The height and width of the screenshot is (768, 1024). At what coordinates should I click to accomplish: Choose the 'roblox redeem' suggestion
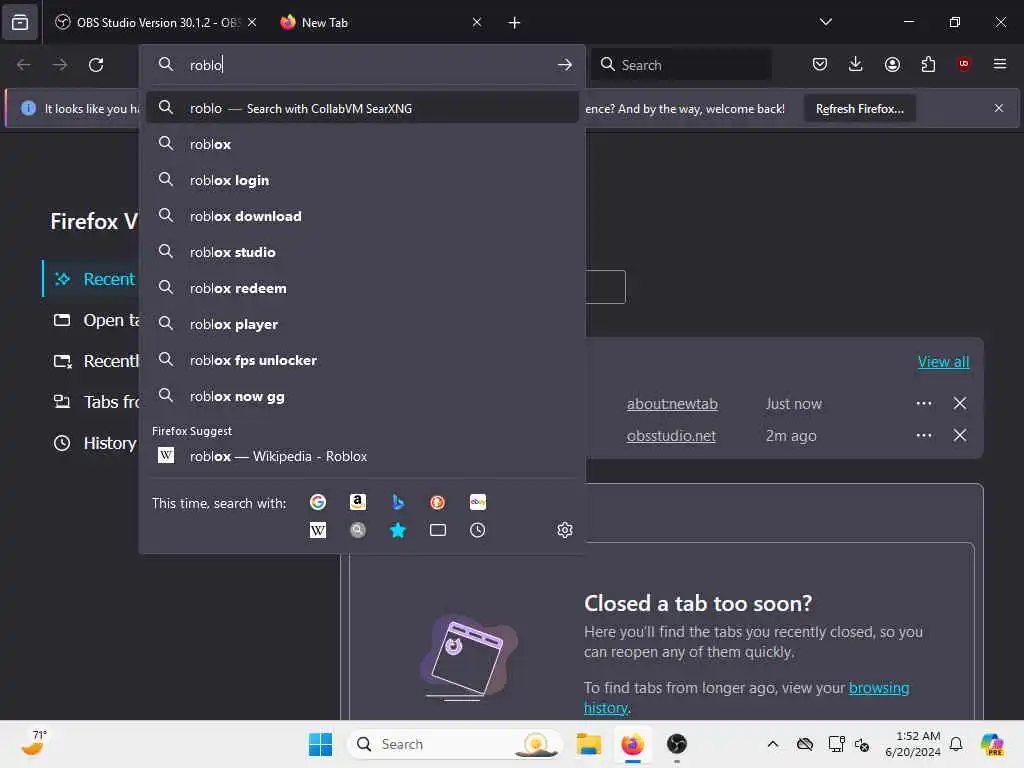pyautogui.click(x=362, y=288)
